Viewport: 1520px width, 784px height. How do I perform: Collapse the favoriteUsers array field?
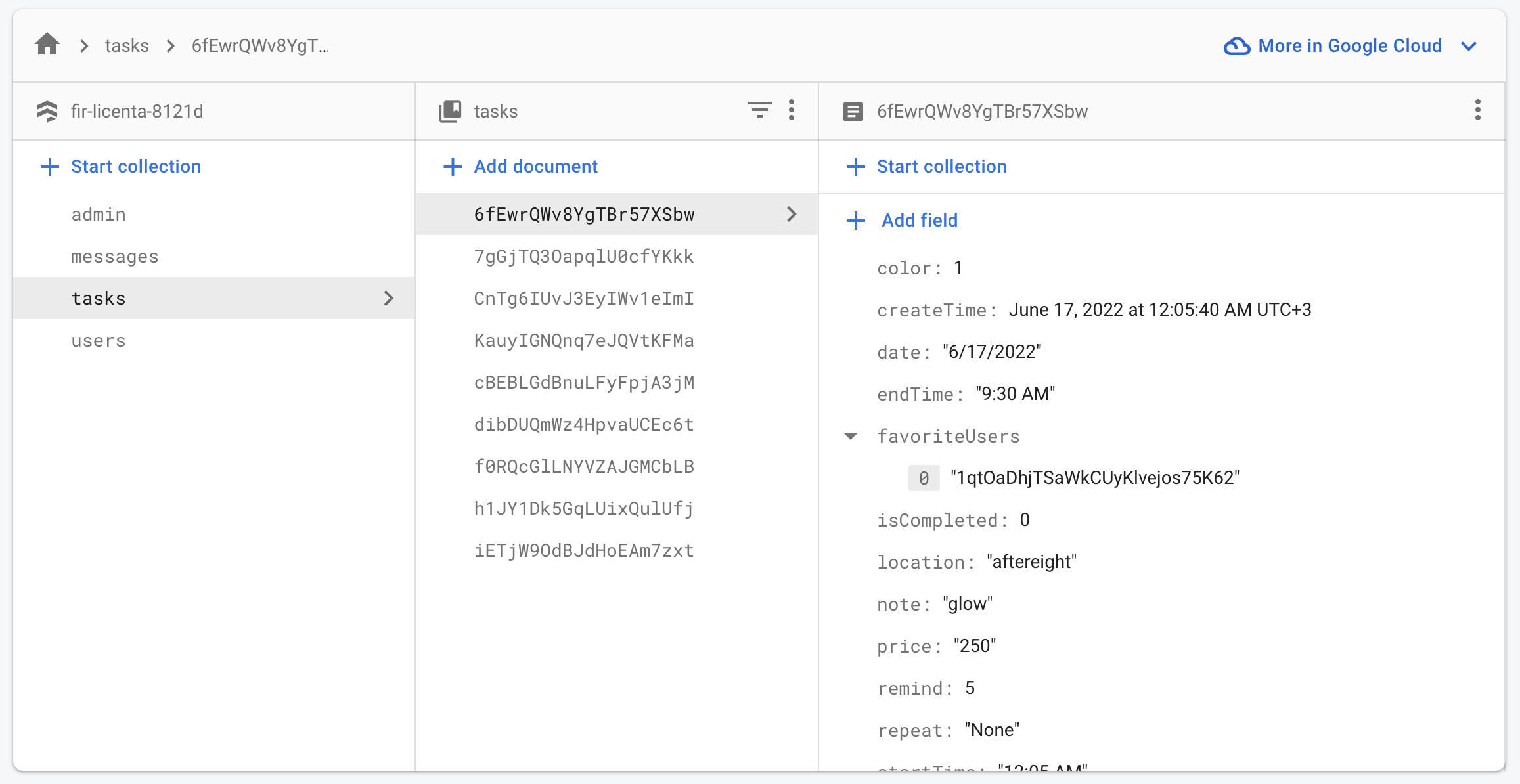(851, 436)
